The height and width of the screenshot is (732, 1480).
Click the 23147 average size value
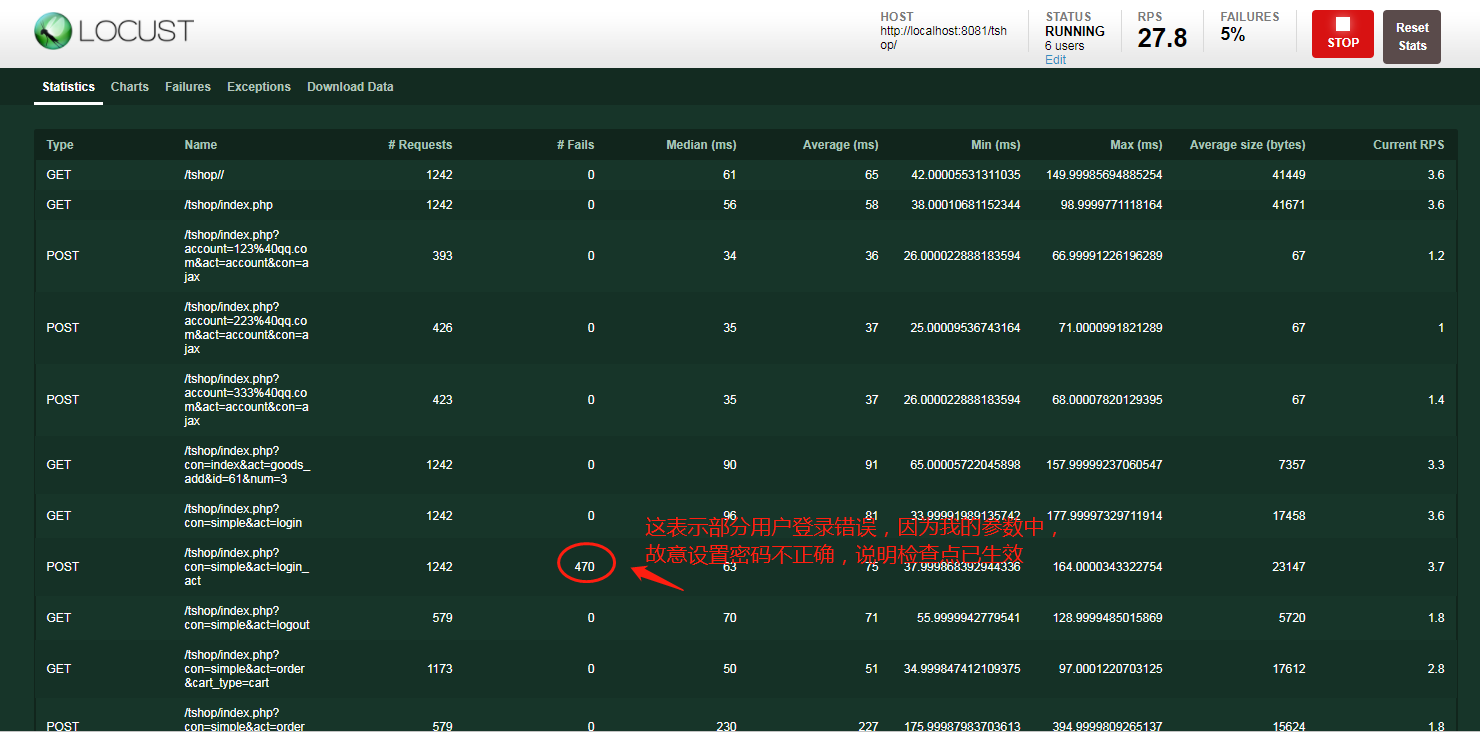1289,567
